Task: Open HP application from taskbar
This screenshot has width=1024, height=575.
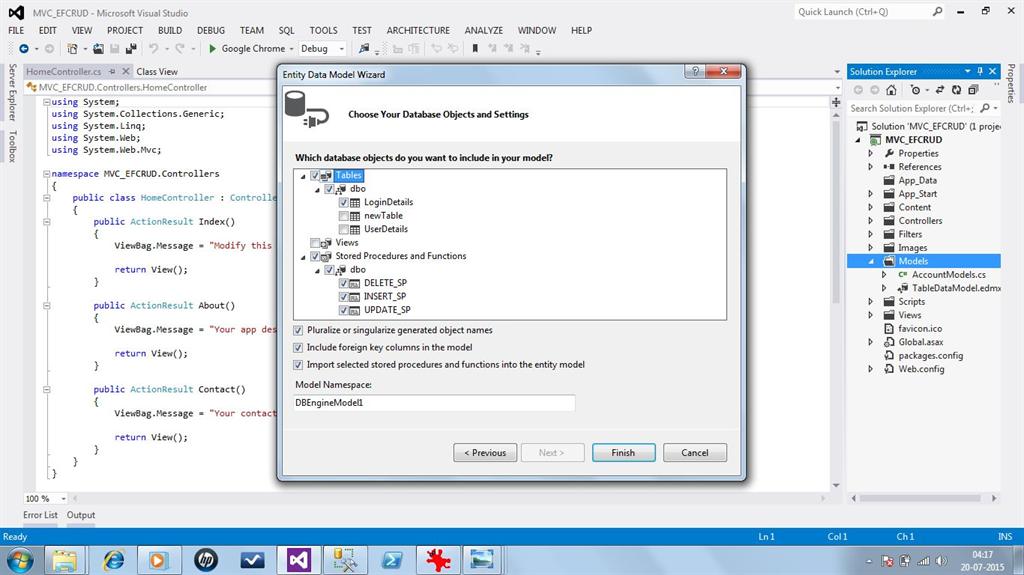Action: pyautogui.click(x=206, y=560)
